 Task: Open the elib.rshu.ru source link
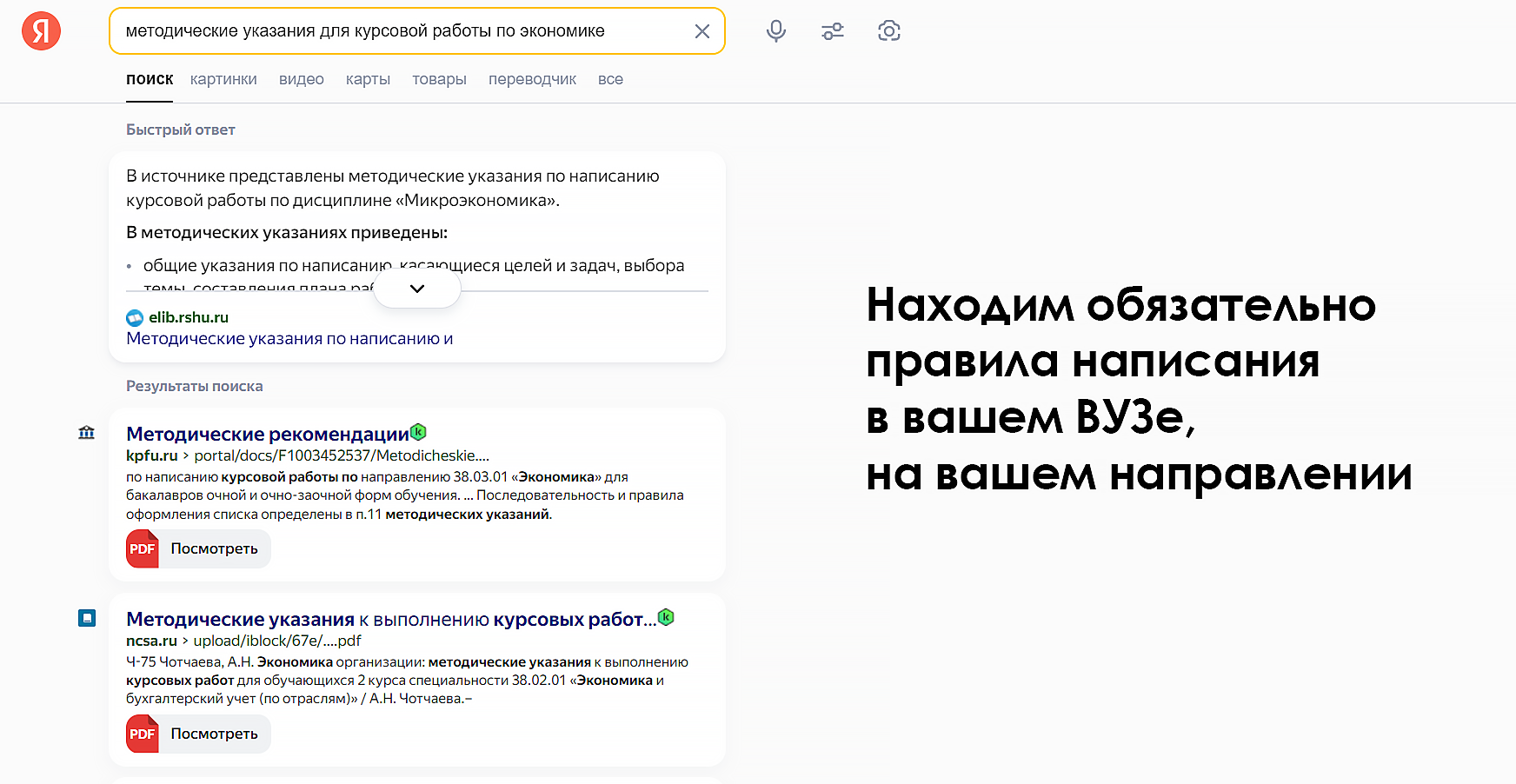189,317
